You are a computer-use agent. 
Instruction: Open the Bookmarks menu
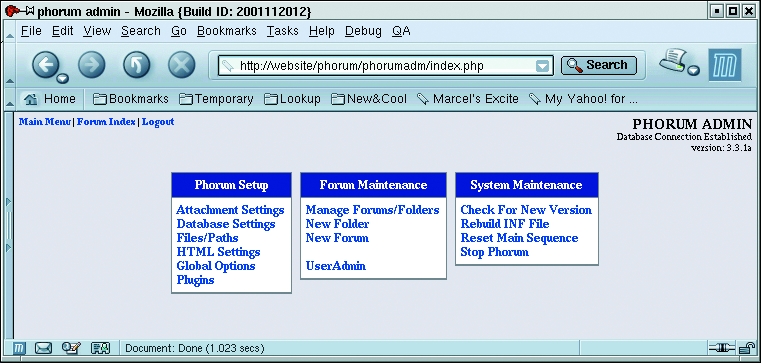pos(226,31)
